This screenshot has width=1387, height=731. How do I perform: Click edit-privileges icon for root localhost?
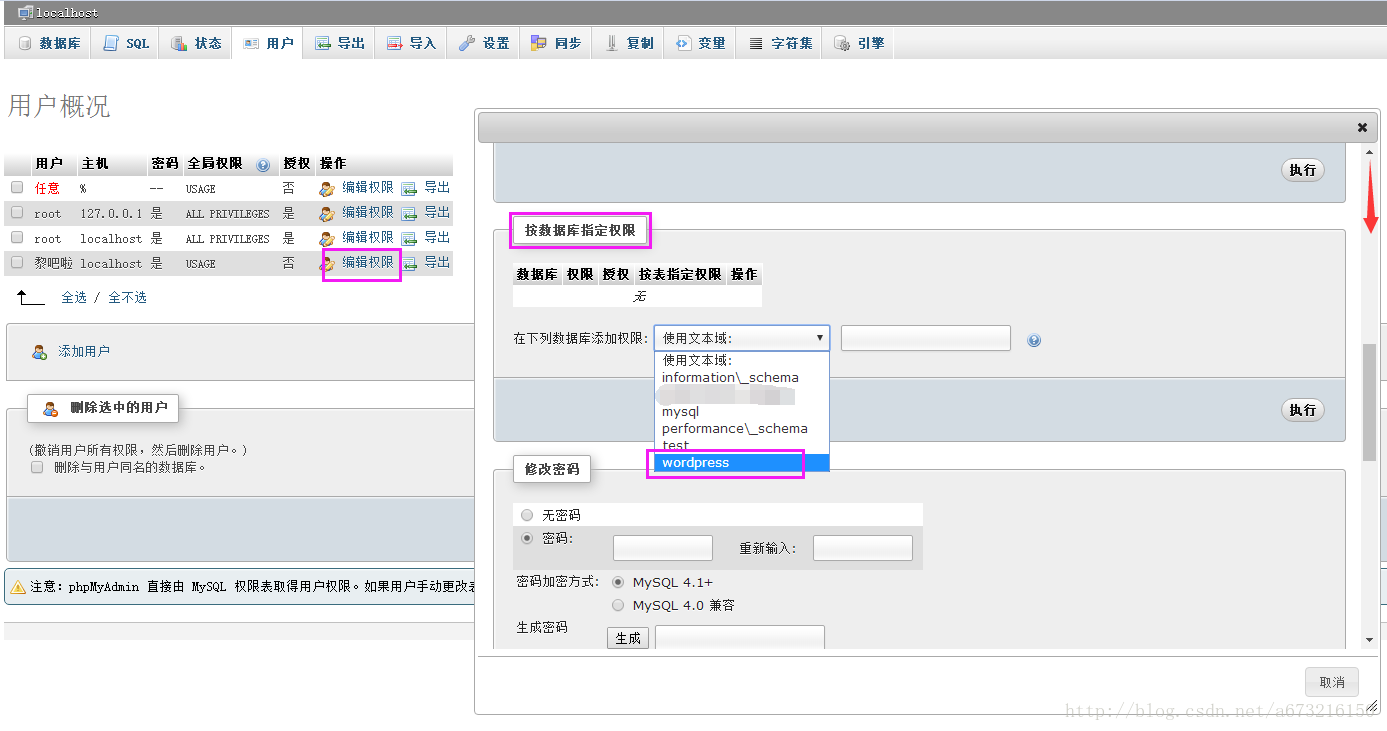coord(327,238)
